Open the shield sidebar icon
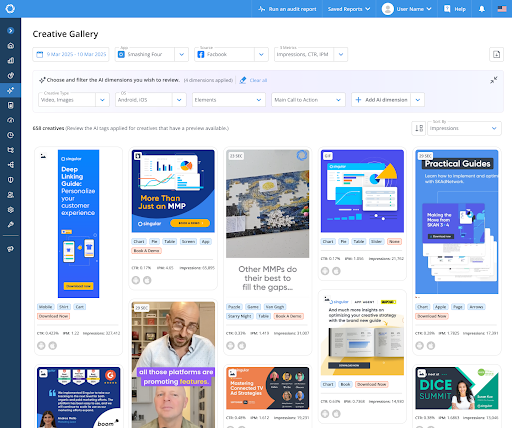Viewport: 512px width, 428px height. [x=10, y=180]
